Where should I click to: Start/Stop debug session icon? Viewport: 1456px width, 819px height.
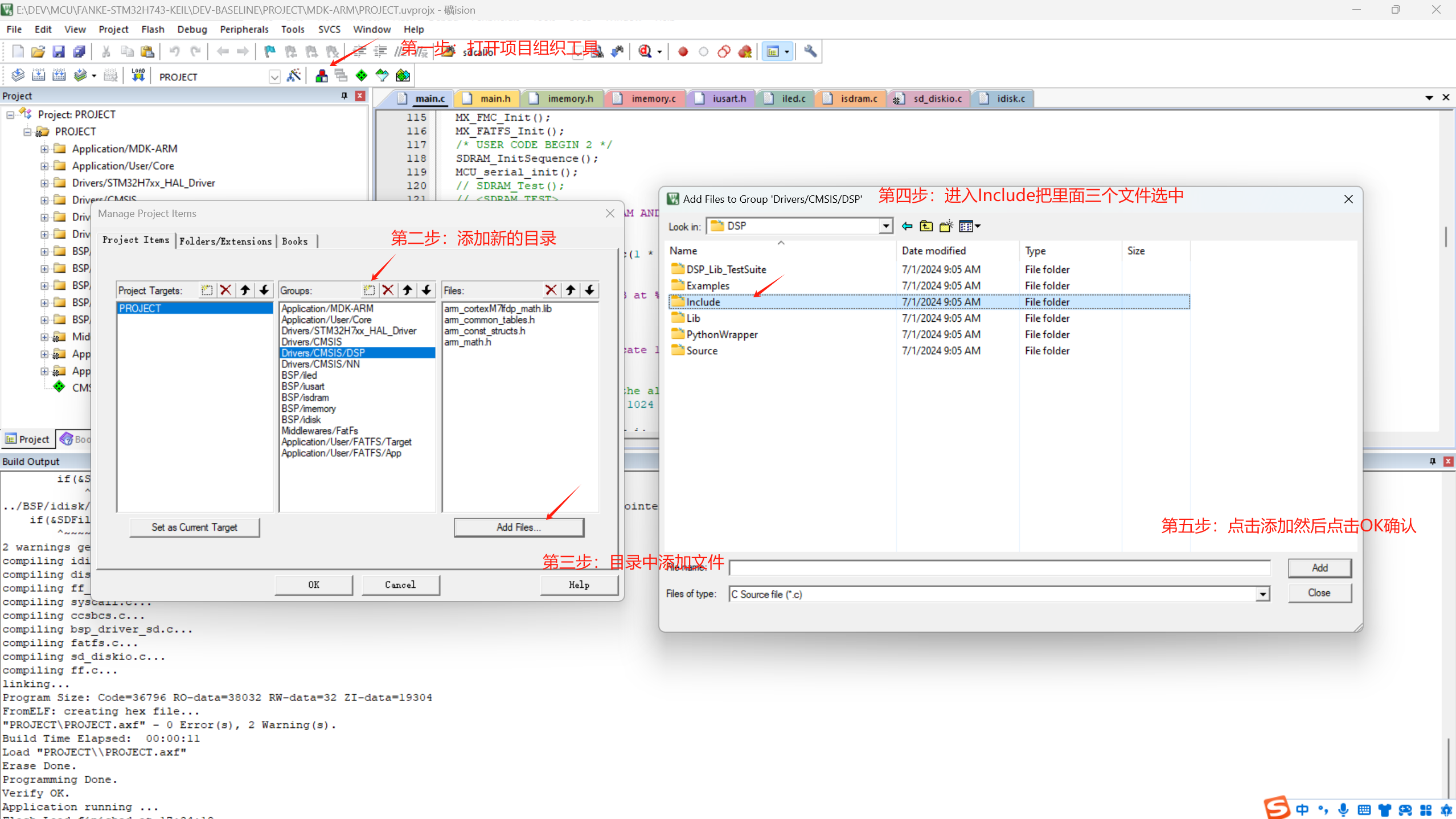pyautogui.click(x=645, y=51)
